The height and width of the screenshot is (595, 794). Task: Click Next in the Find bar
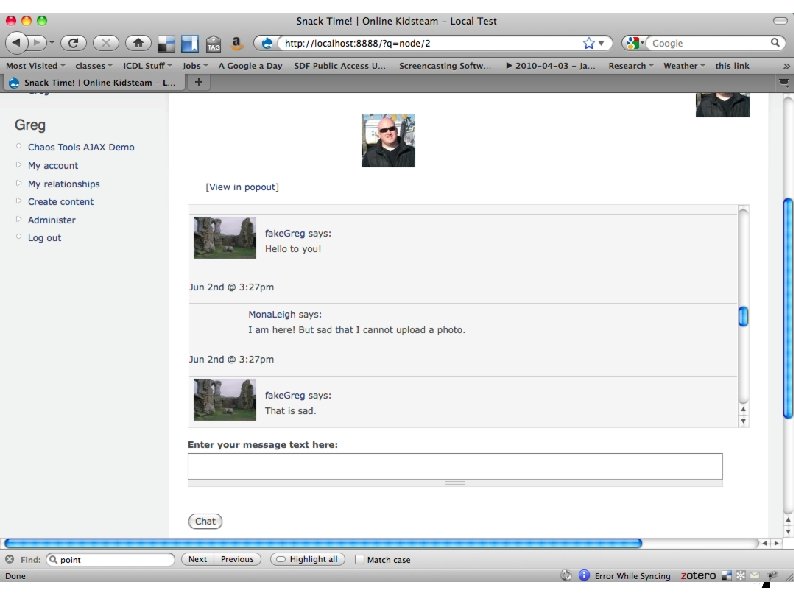click(x=197, y=559)
